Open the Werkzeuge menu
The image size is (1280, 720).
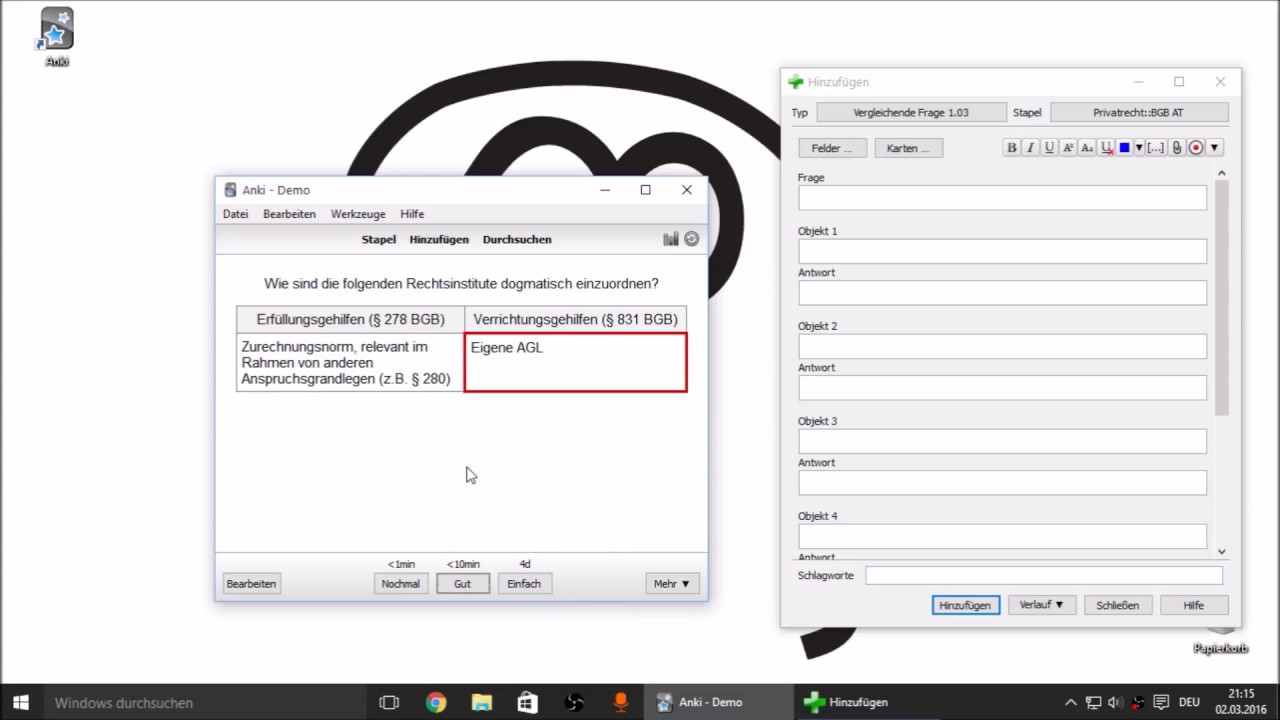coord(358,214)
